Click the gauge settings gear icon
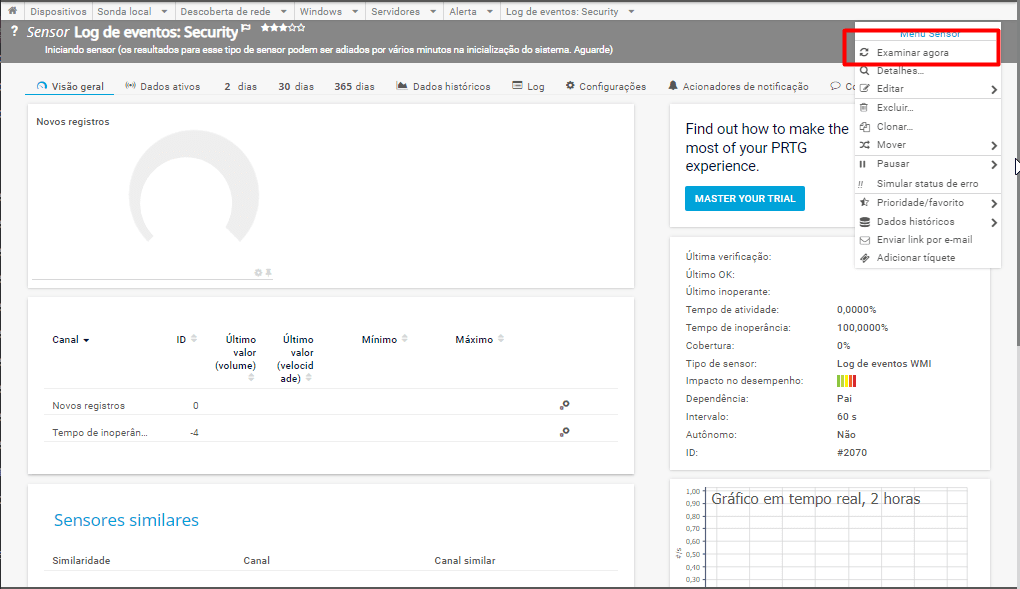Image resolution: width=1020 pixels, height=589 pixels. [x=258, y=273]
